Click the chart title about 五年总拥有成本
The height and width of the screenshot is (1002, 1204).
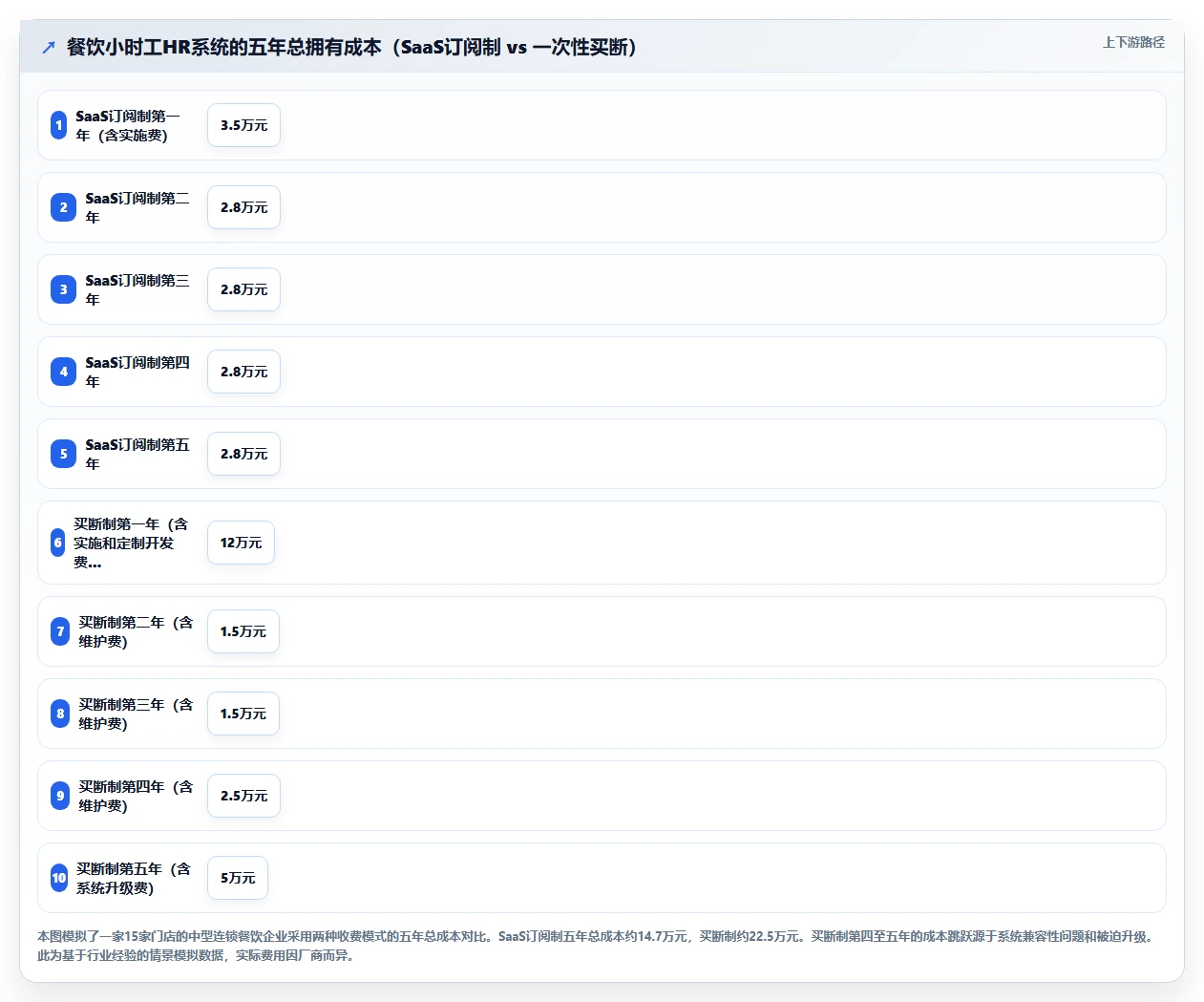click(351, 47)
